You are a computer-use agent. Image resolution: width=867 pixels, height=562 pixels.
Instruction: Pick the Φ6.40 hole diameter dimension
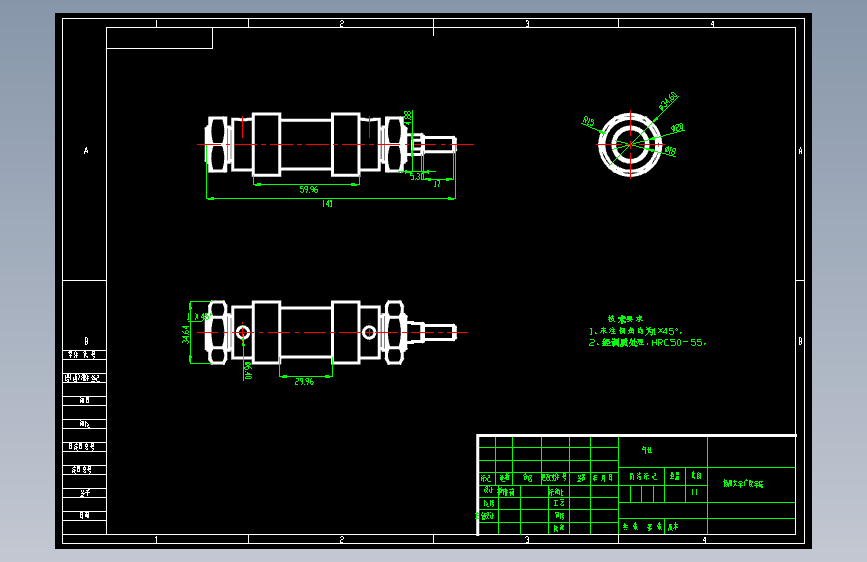click(248, 371)
